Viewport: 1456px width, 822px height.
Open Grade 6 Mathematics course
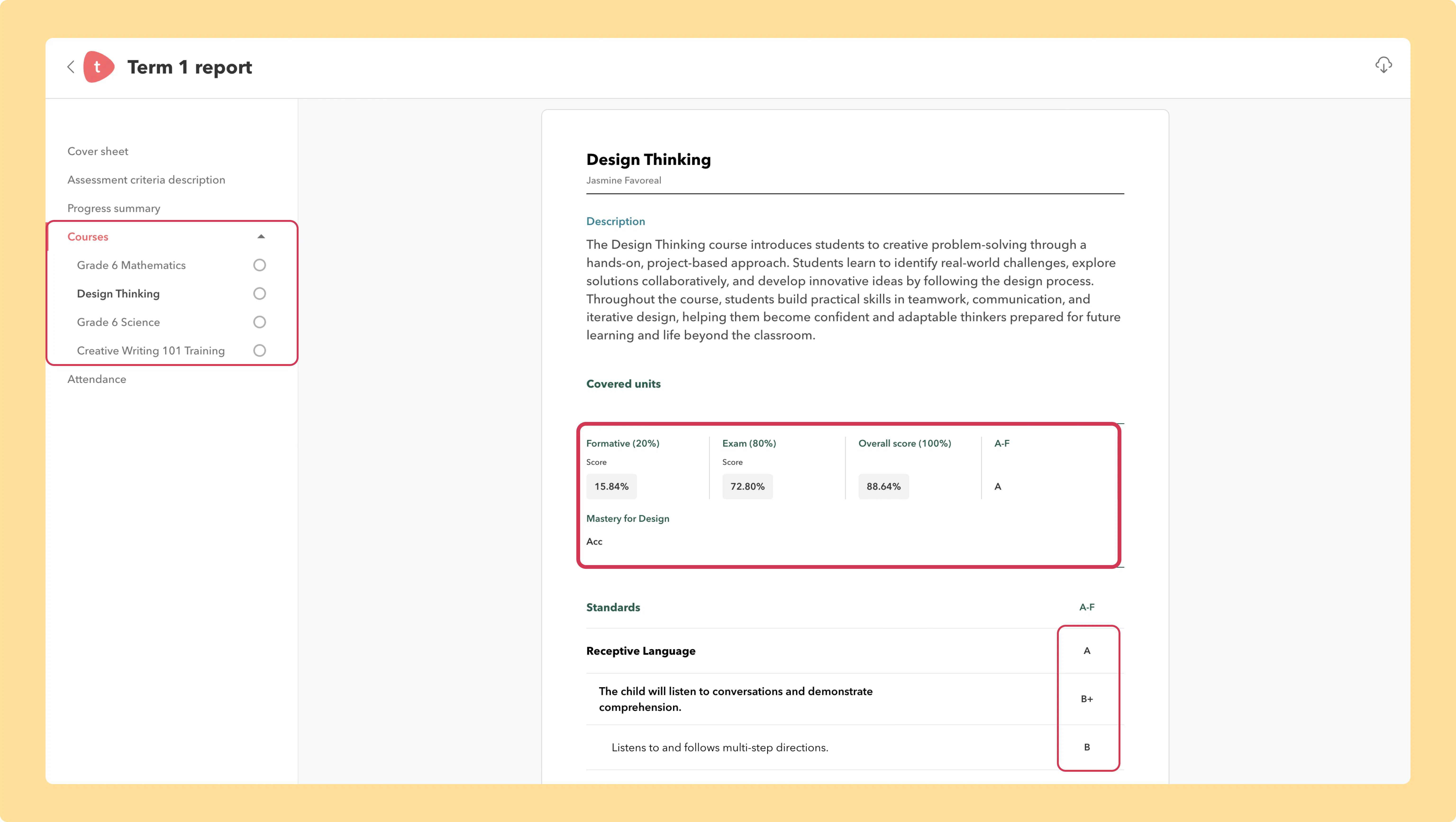[131, 265]
